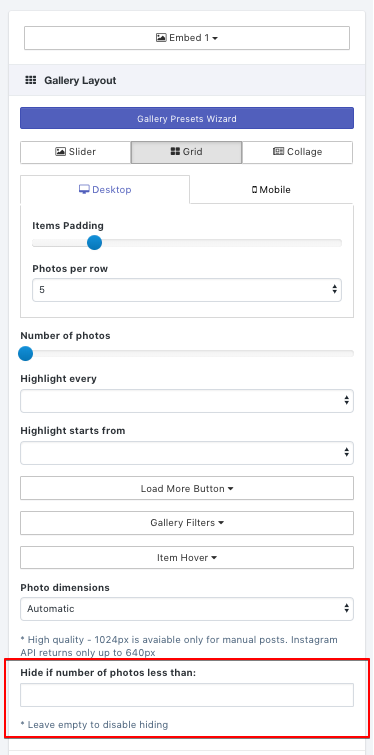Click the Gallery Layout grid icon
Viewport: 374px width, 755px height.
click(x=31, y=80)
